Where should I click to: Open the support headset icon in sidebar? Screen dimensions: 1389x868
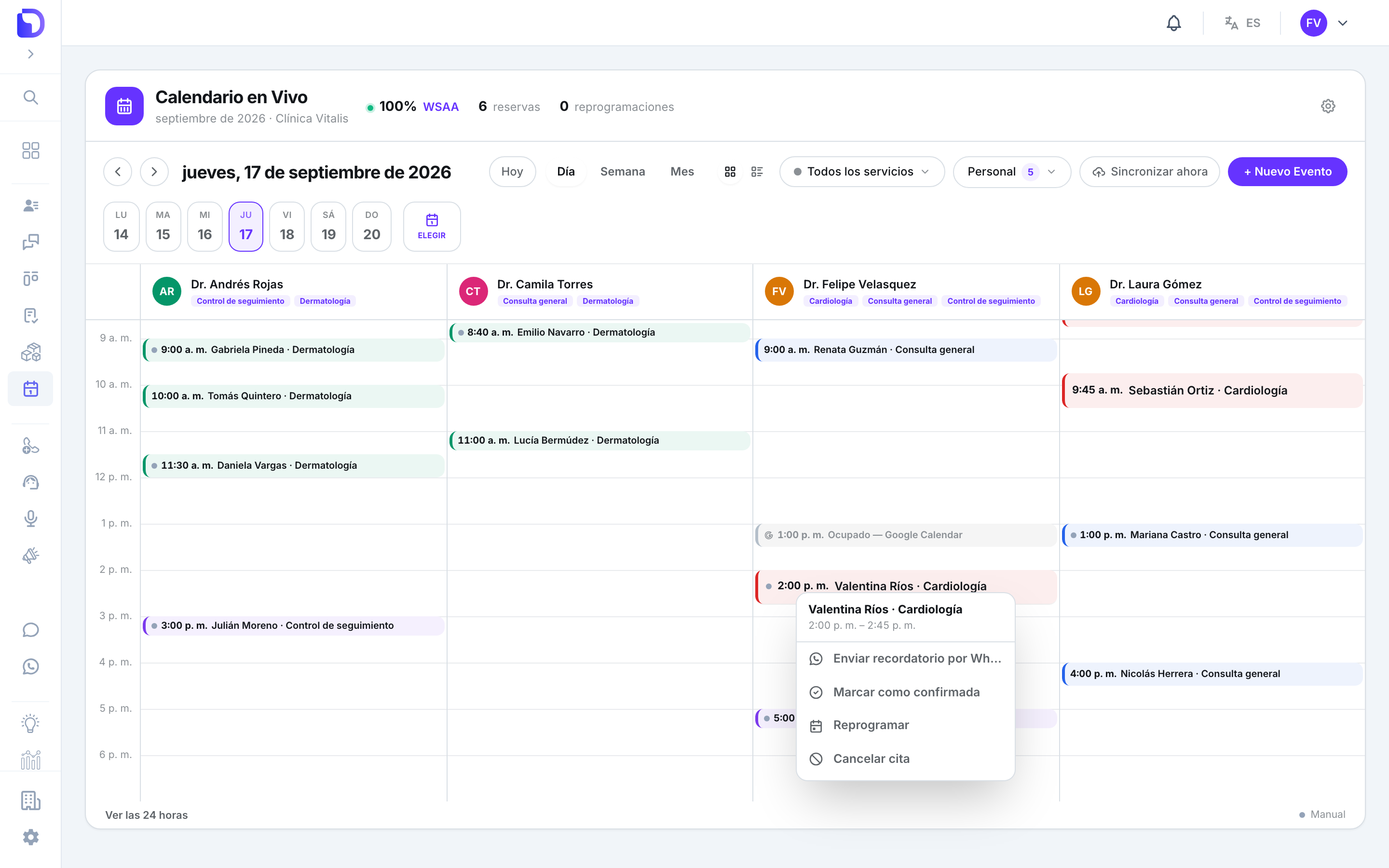pyautogui.click(x=30, y=482)
